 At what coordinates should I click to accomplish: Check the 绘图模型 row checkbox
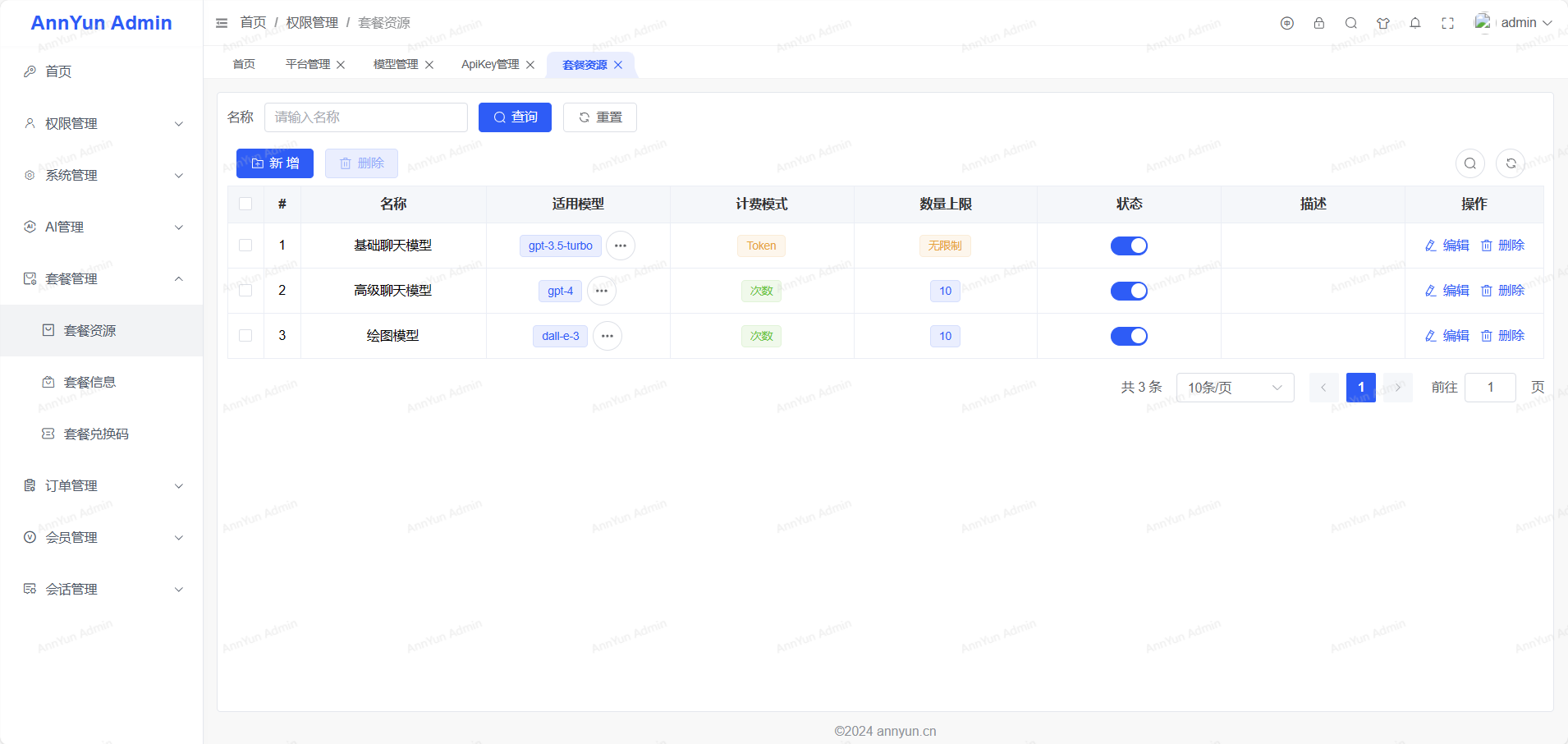click(245, 335)
